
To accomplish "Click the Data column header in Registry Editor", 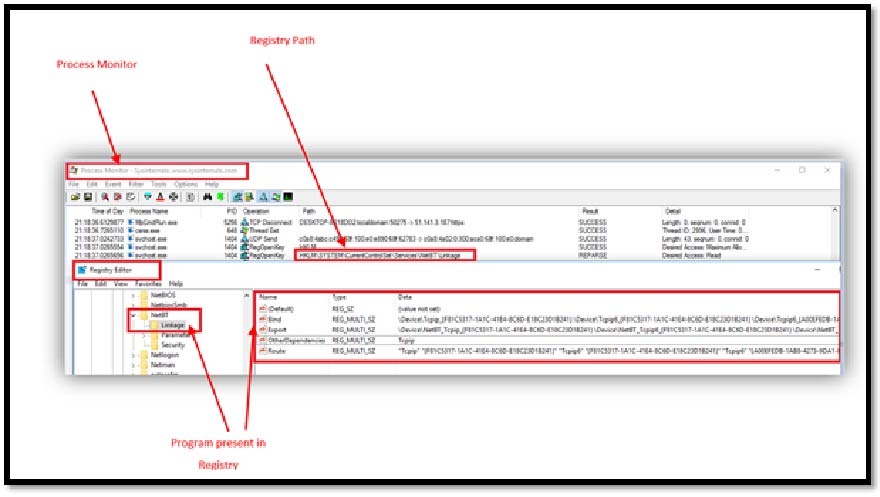I will click(405, 297).
